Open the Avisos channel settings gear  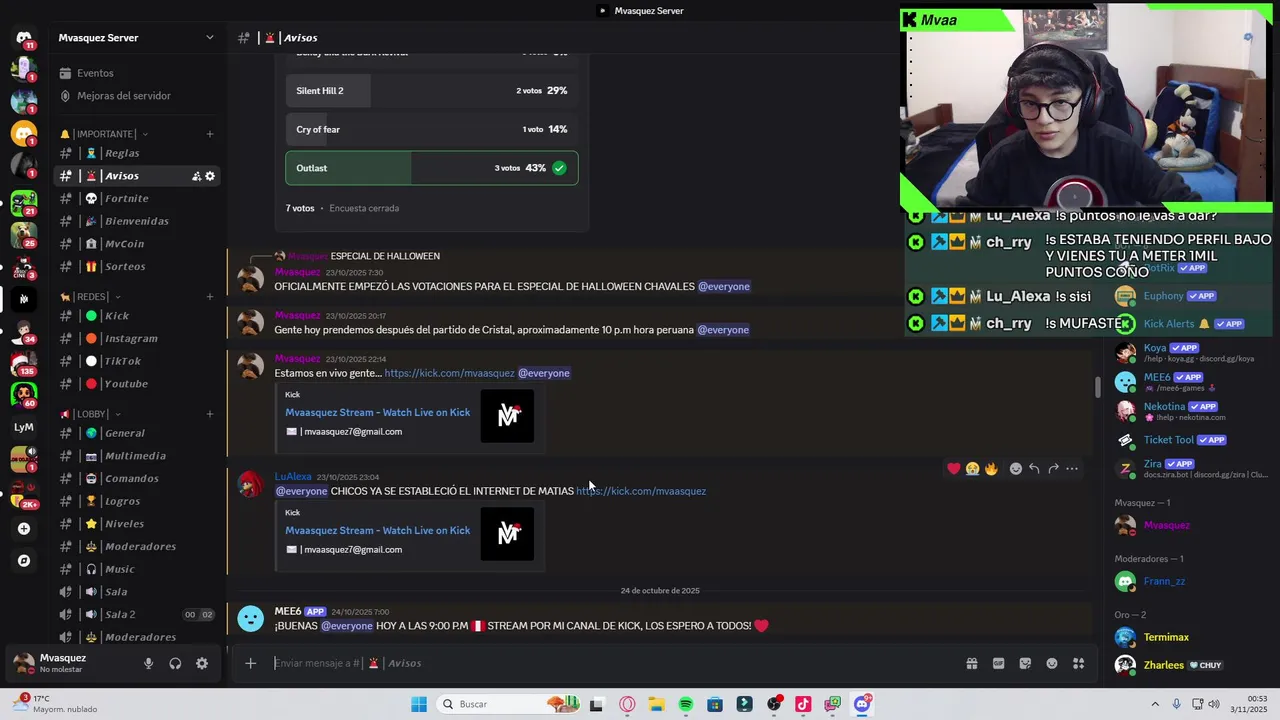(210, 176)
